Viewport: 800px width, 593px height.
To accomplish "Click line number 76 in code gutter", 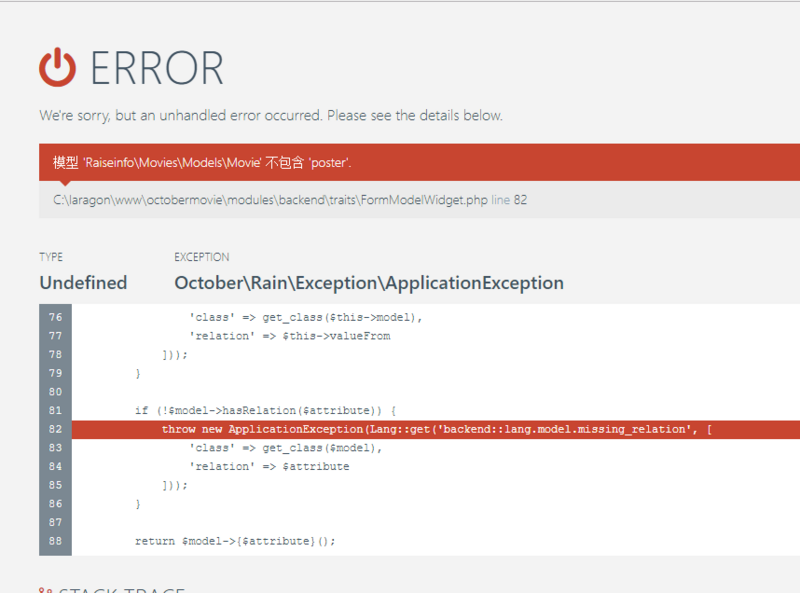I will 55,317.
